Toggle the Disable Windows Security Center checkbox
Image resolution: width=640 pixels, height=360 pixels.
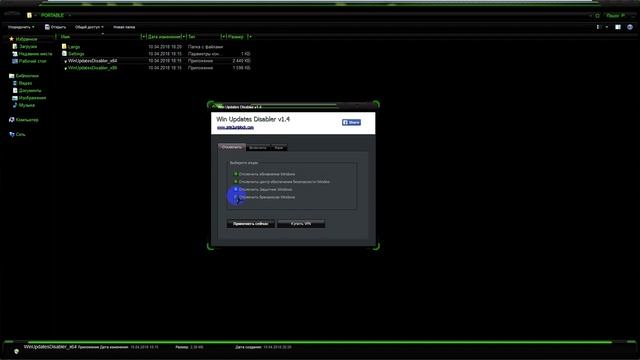[236, 182]
